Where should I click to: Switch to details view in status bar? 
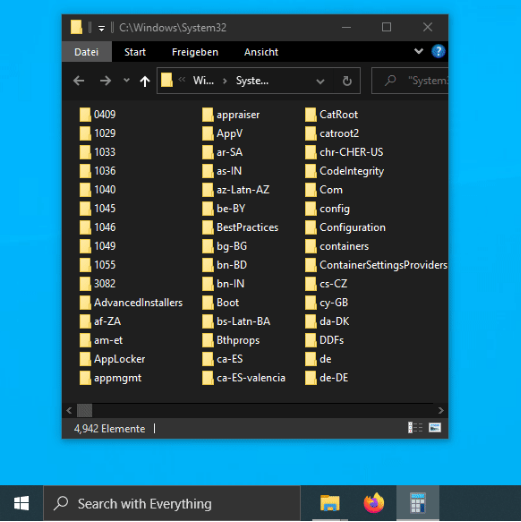[415, 427]
